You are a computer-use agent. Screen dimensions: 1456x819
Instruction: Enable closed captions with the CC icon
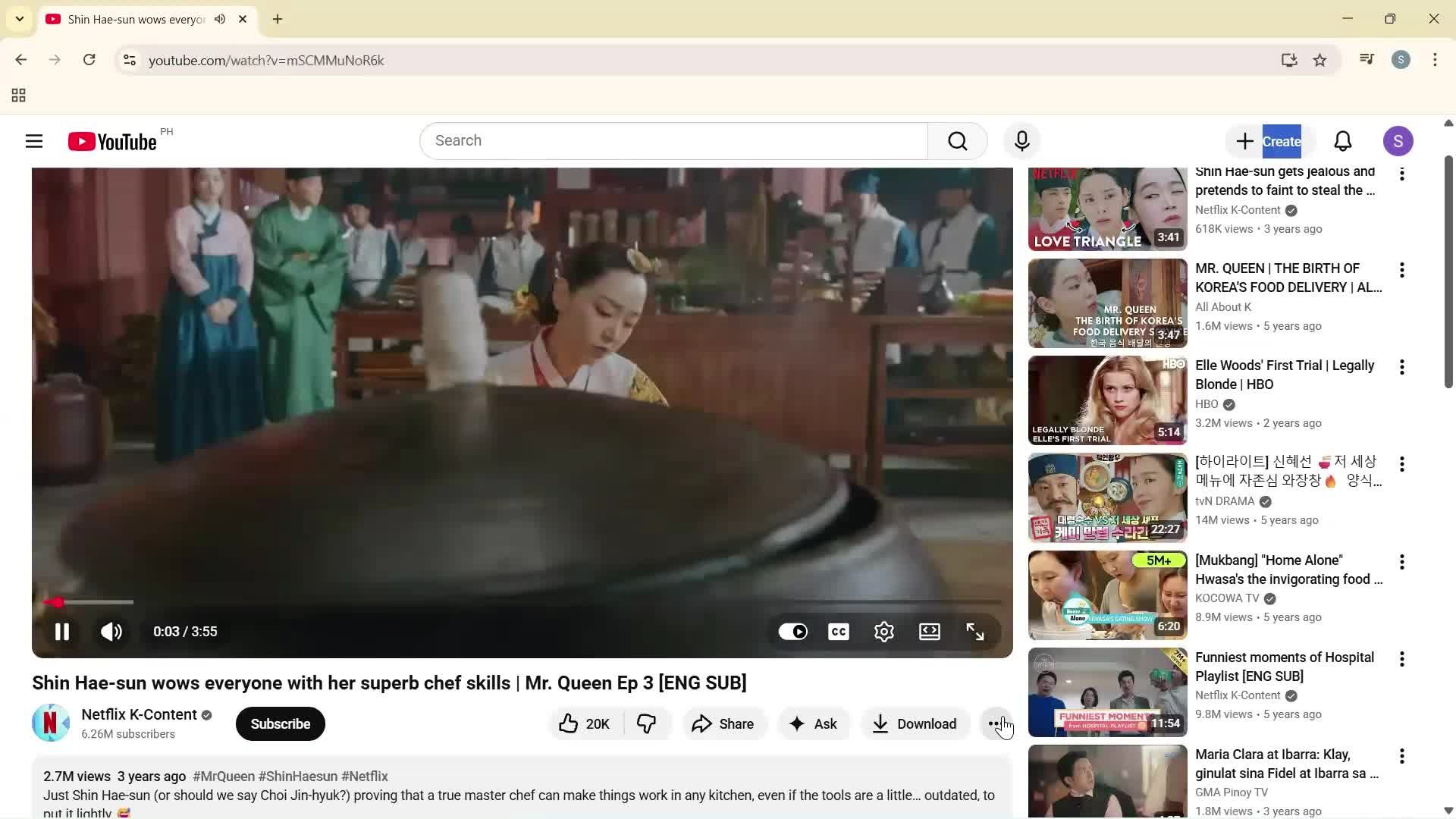click(x=838, y=631)
